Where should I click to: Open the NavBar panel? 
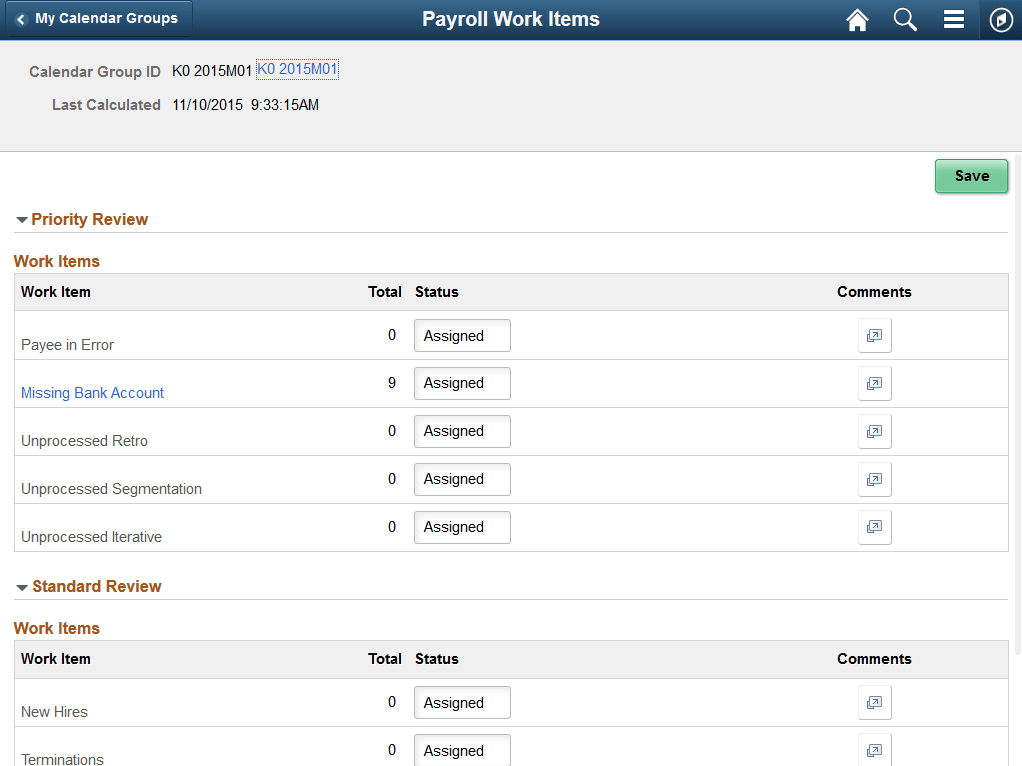click(x=1000, y=19)
